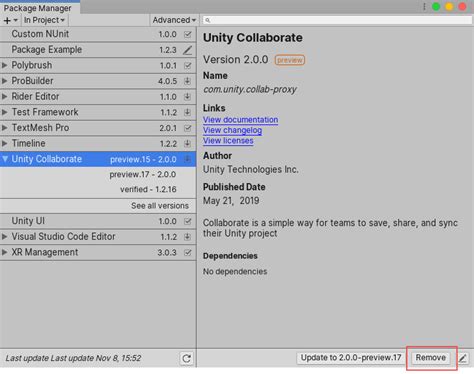Click update icon on Visual Studio Code Editor row

point(188,237)
